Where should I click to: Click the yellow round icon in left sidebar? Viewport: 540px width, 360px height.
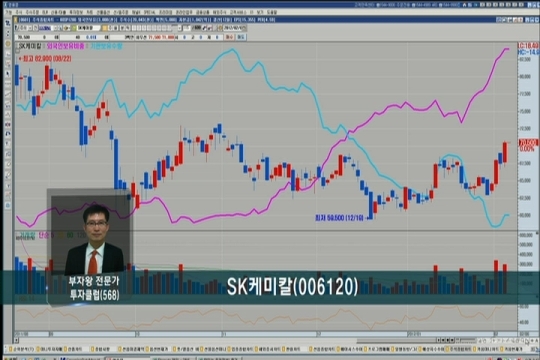coord(8,44)
